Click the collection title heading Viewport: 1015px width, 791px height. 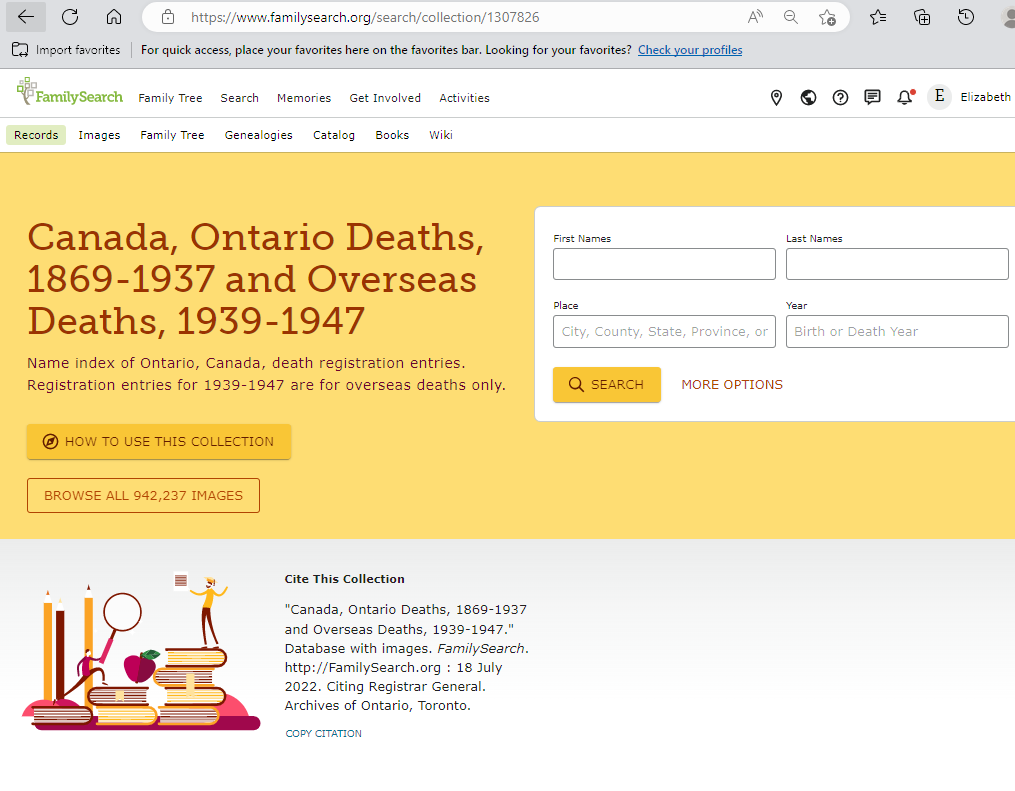coord(256,279)
